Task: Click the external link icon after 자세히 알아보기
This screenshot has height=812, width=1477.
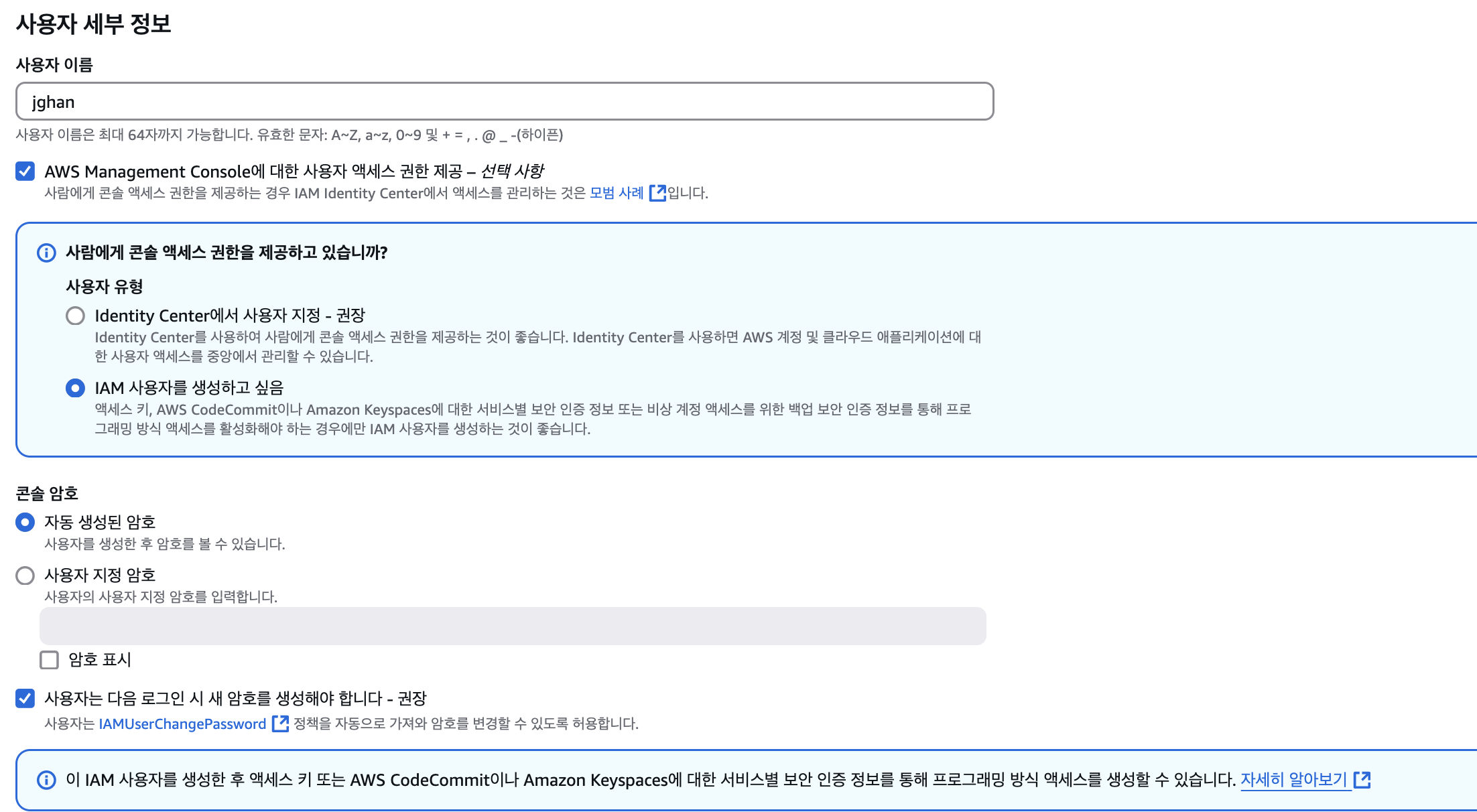Action: [1362, 780]
